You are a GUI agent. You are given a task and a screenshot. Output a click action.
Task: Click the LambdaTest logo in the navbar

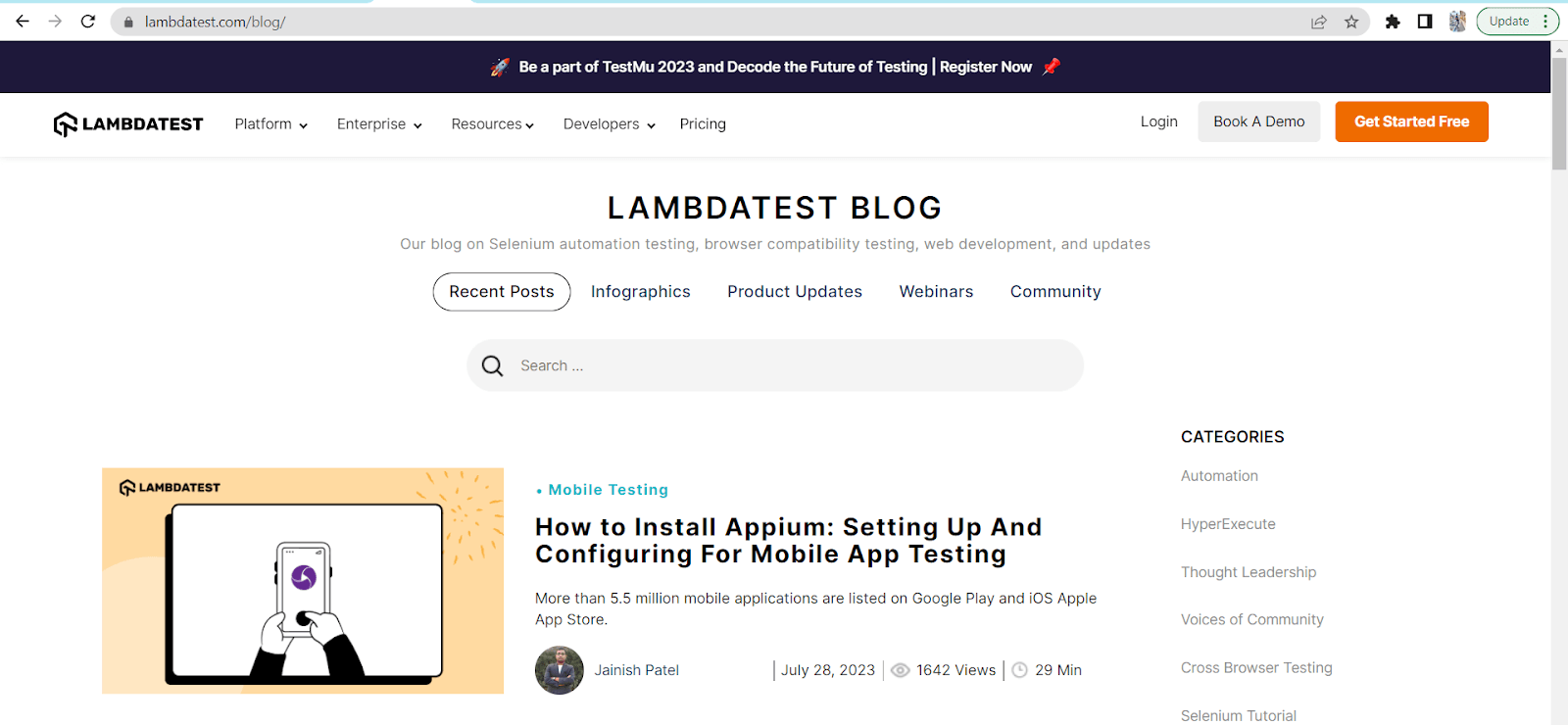point(128,124)
